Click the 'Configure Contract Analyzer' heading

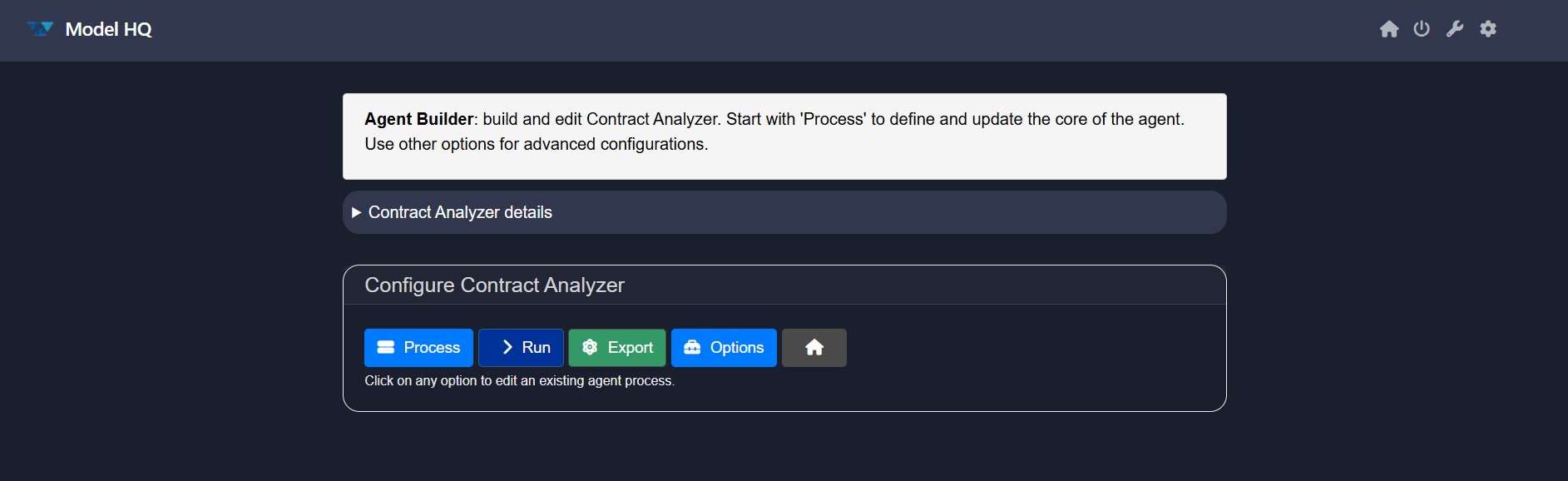[494, 285]
